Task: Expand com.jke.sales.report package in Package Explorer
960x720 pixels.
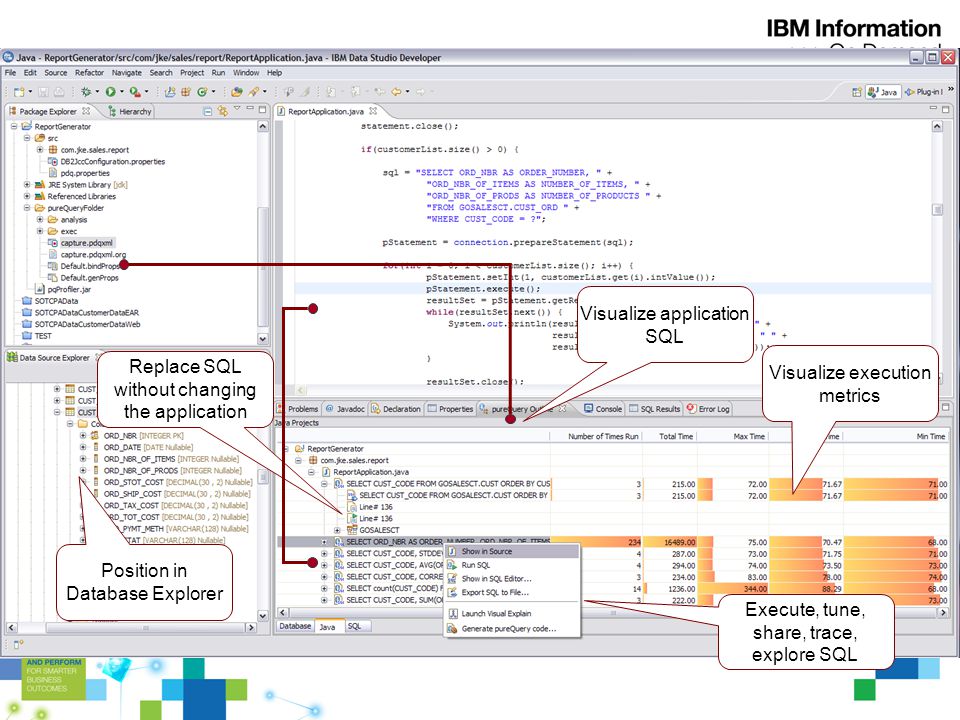Action: coord(40,149)
